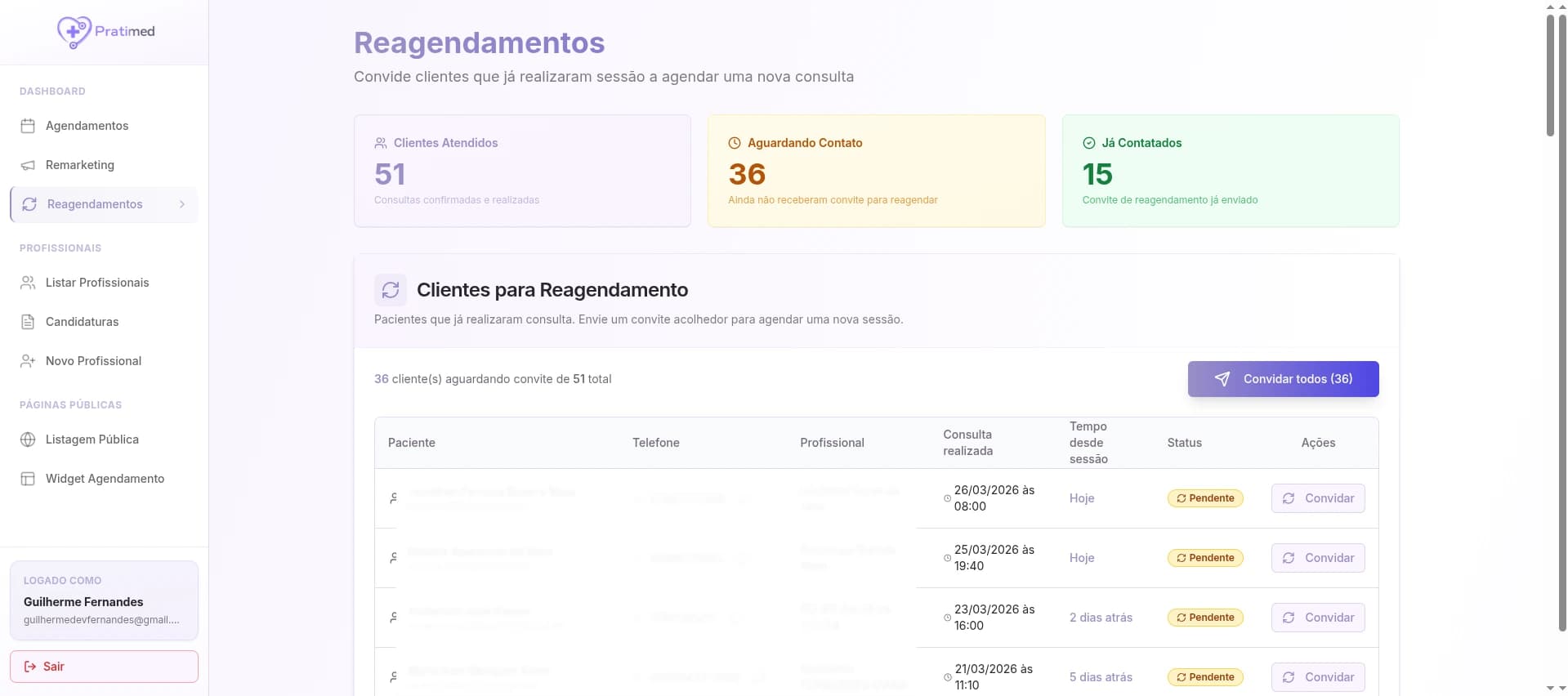Click the Pratimed heart logo
This screenshot has width=1568, height=696.
[74, 32]
